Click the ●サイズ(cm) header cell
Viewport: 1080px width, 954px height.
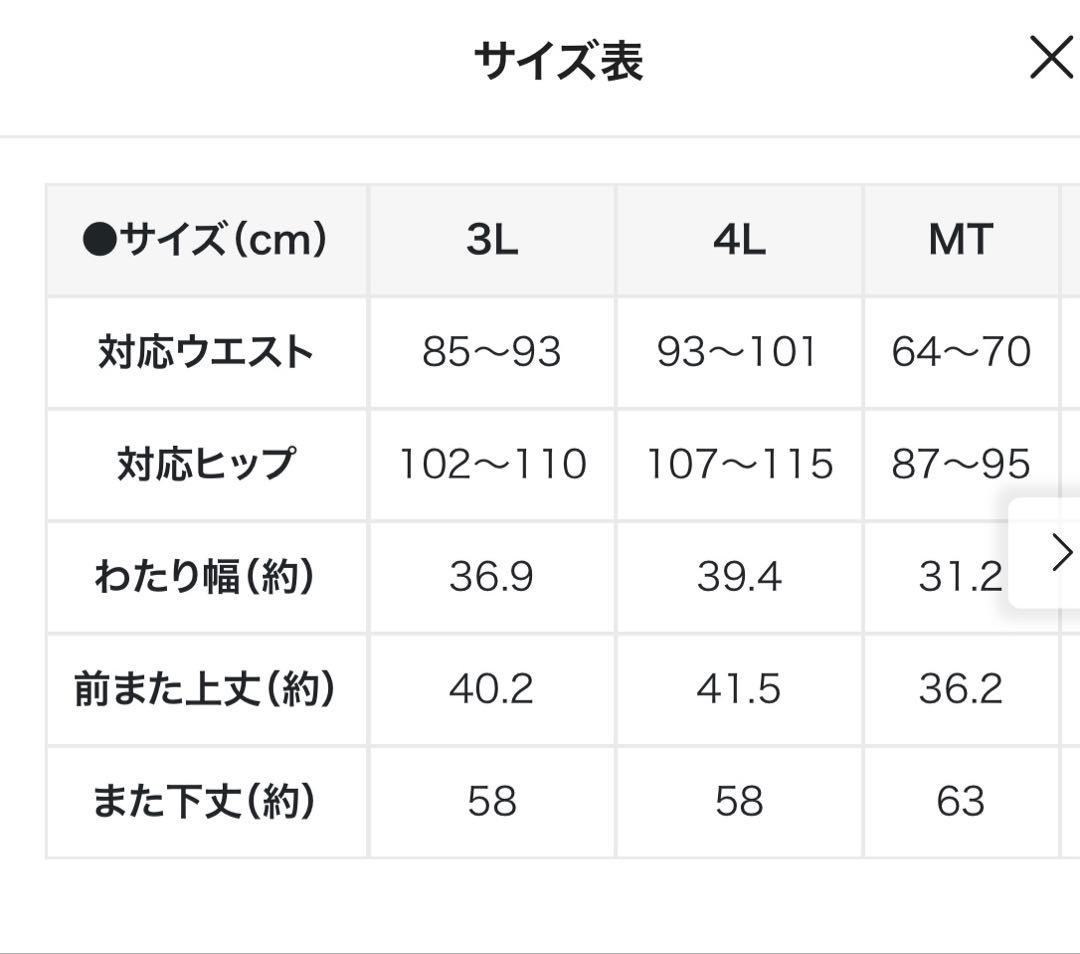206,240
